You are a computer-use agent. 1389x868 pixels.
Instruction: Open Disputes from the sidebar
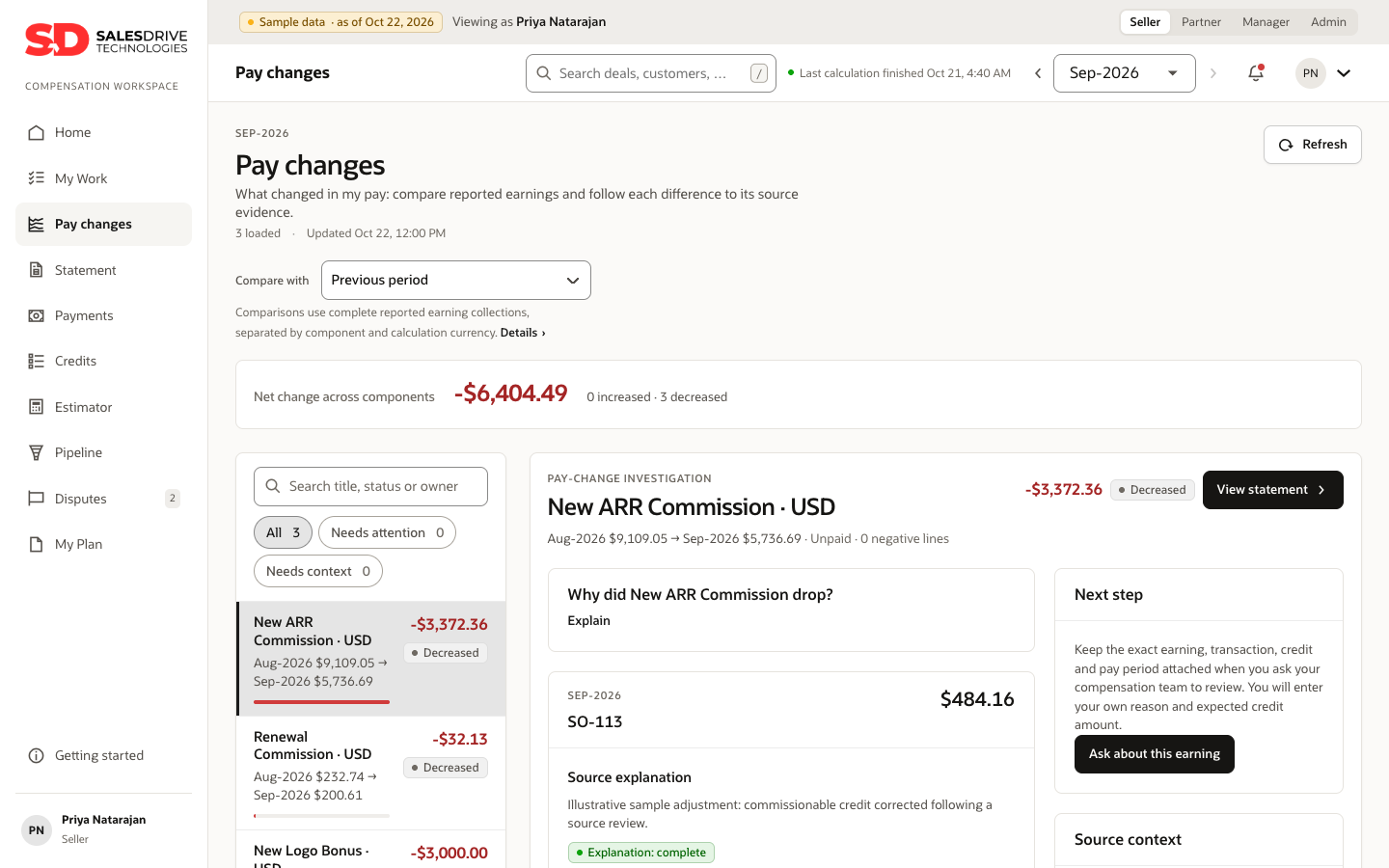103,499
